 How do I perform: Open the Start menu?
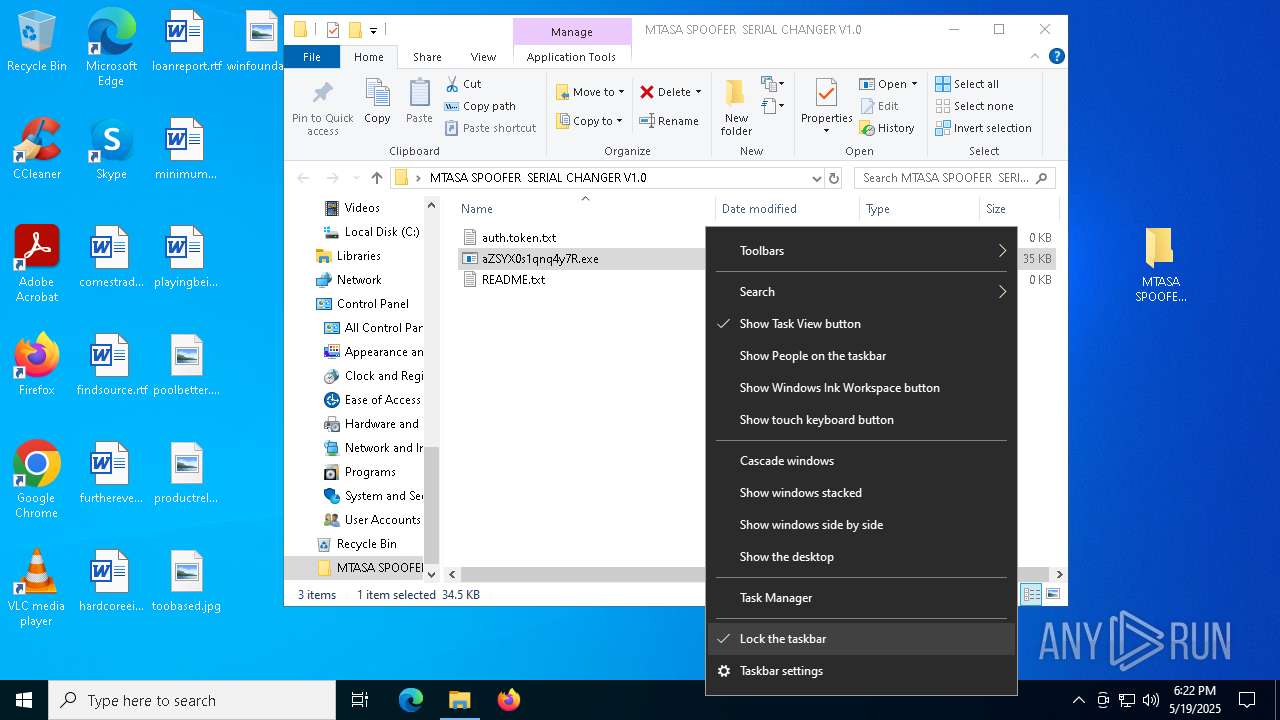pos(24,700)
